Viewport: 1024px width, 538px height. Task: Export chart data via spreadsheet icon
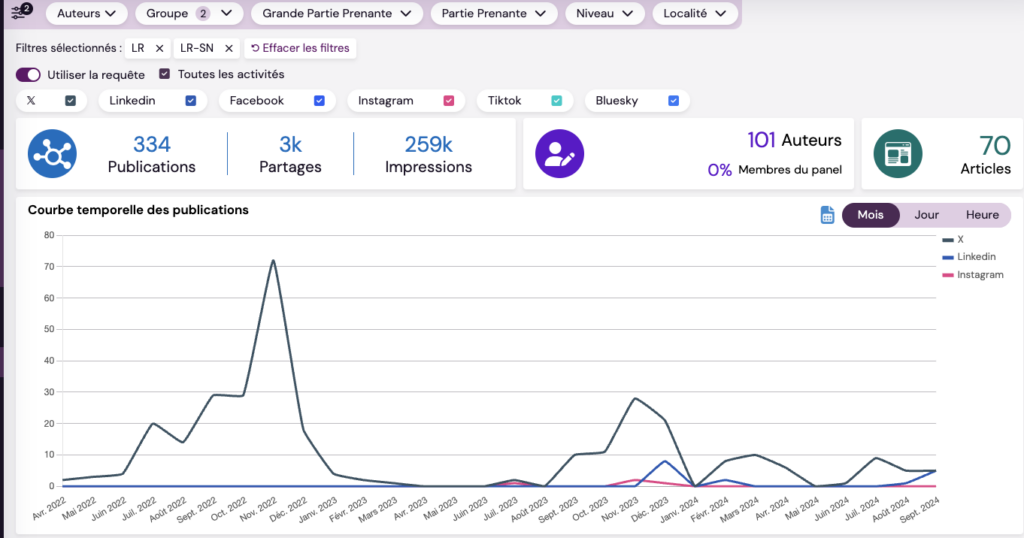click(x=827, y=215)
